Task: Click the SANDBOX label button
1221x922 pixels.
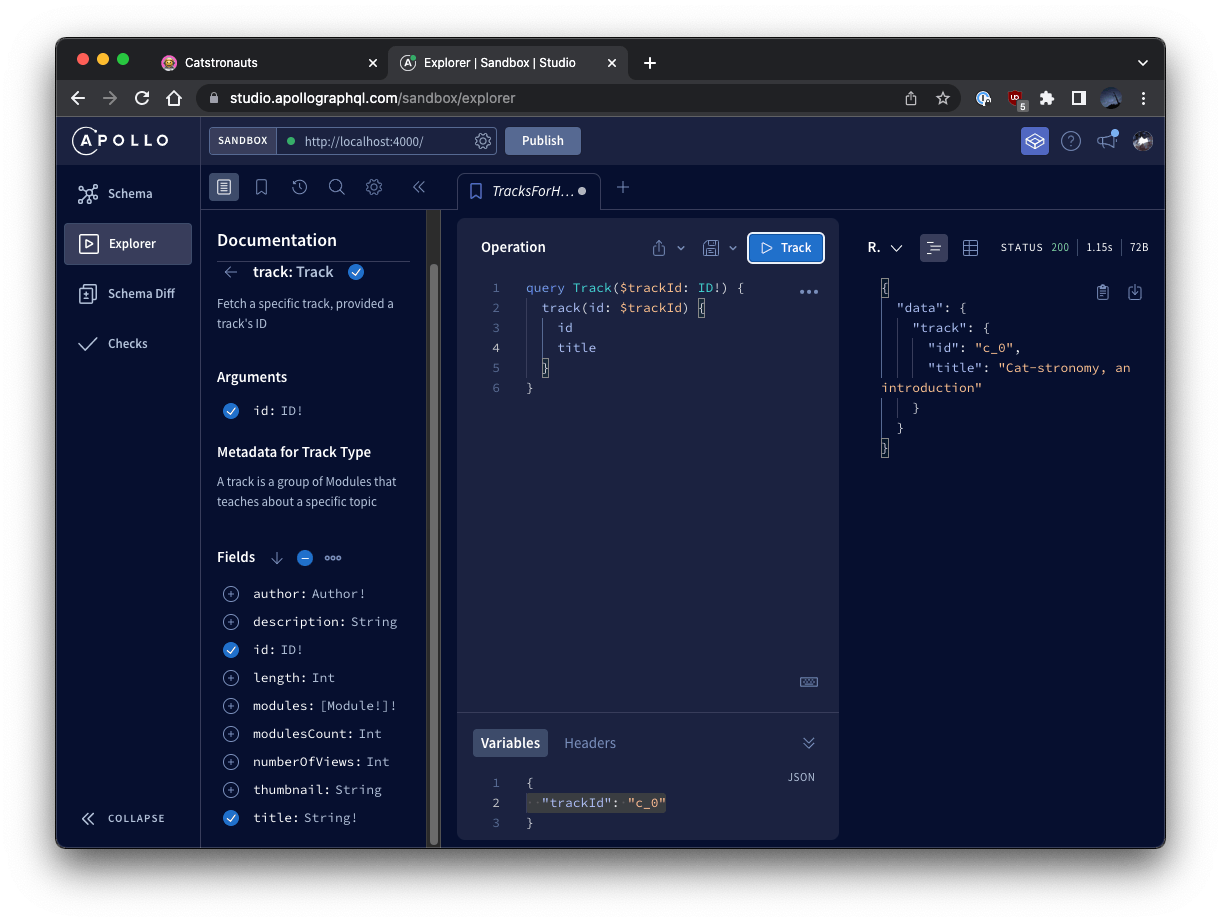Action: pyautogui.click(x=243, y=141)
